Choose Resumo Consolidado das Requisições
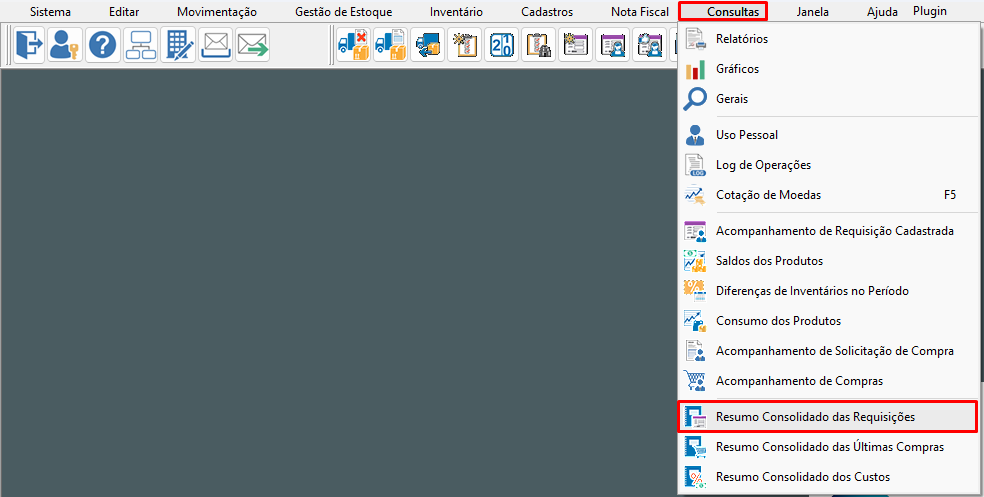The image size is (984, 497). (828, 417)
